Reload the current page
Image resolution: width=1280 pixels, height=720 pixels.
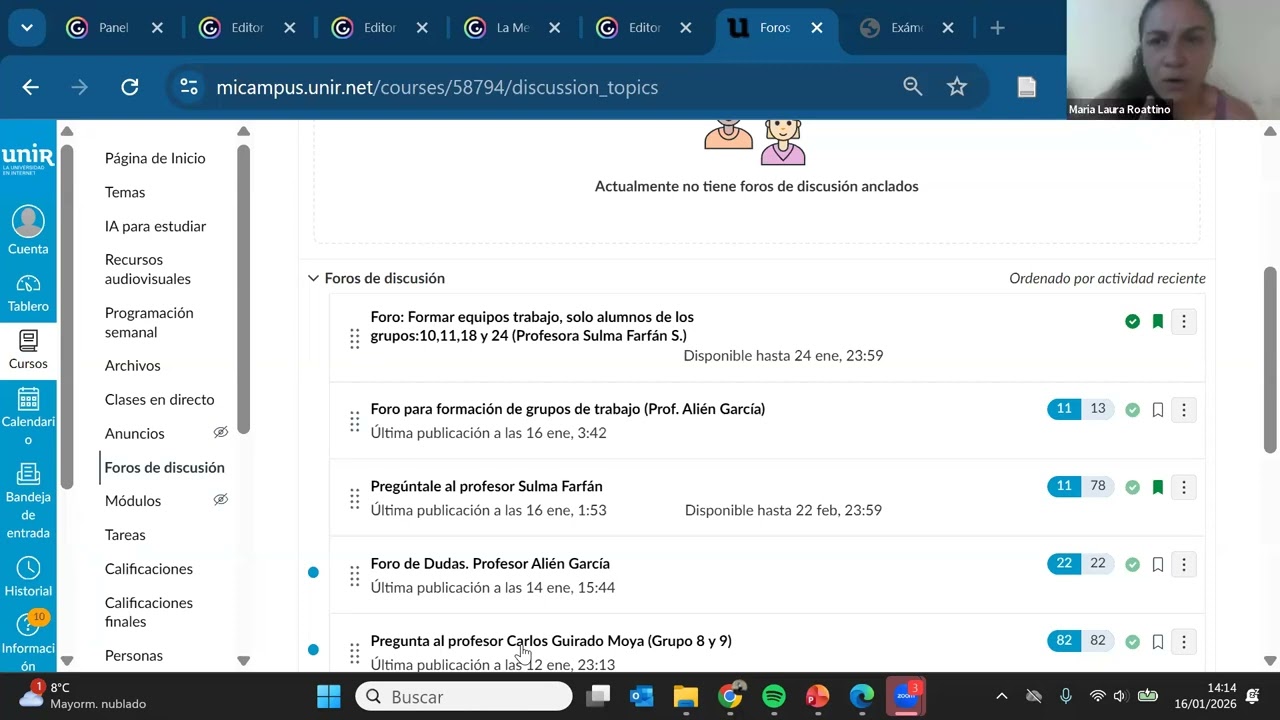tap(130, 87)
